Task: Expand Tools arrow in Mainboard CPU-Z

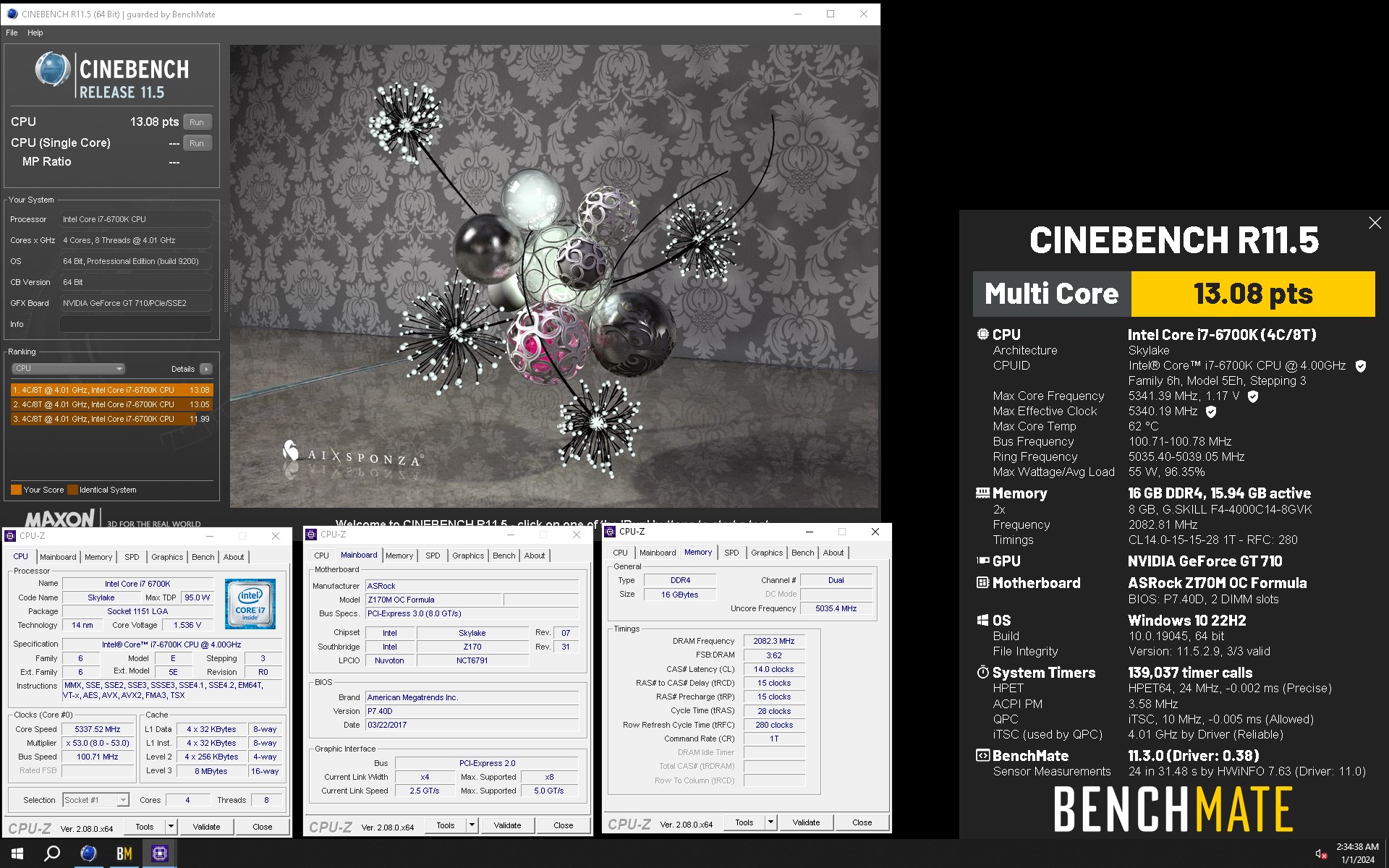Action: pyautogui.click(x=472, y=825)
